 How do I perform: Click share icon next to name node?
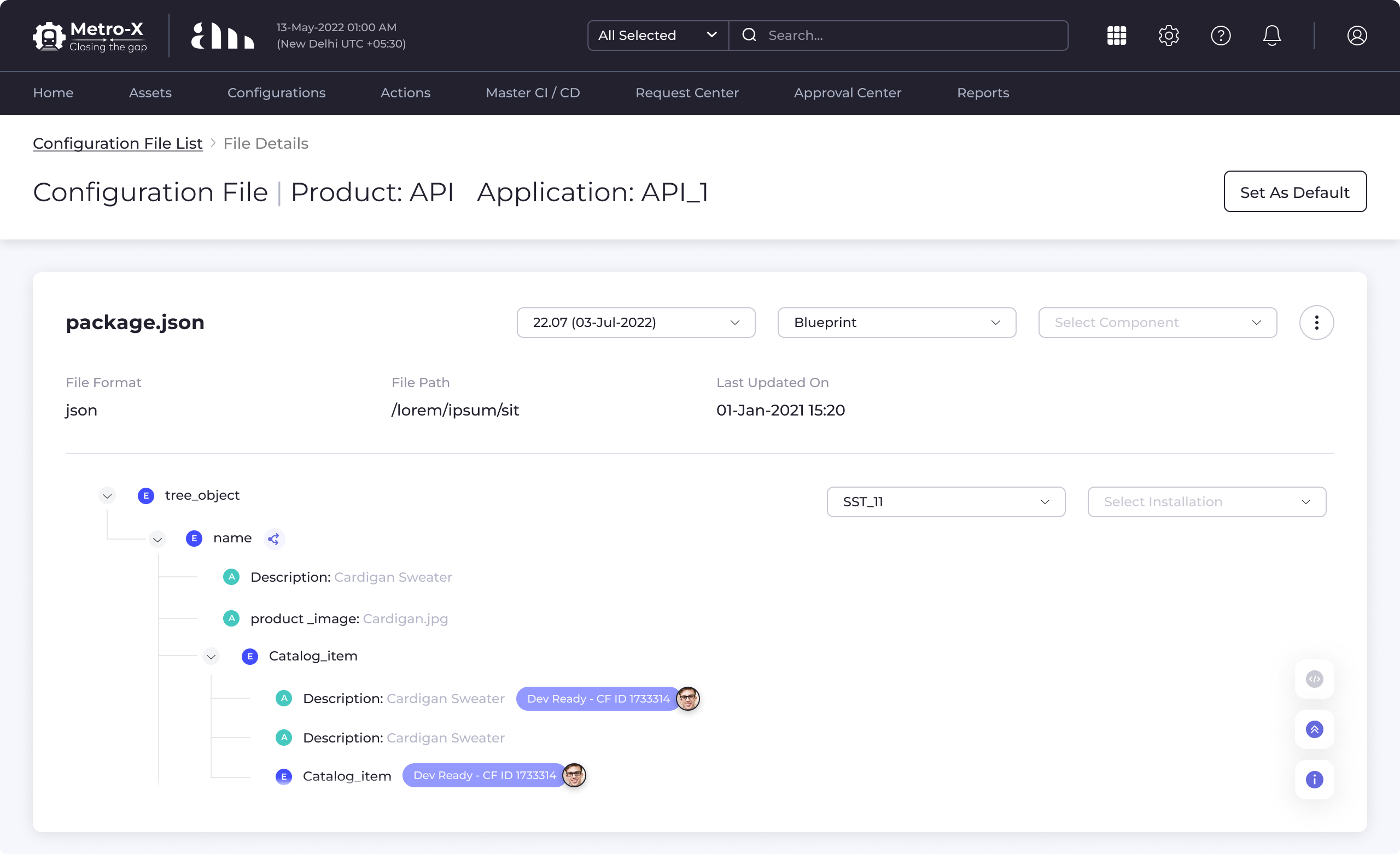[274, 539]
